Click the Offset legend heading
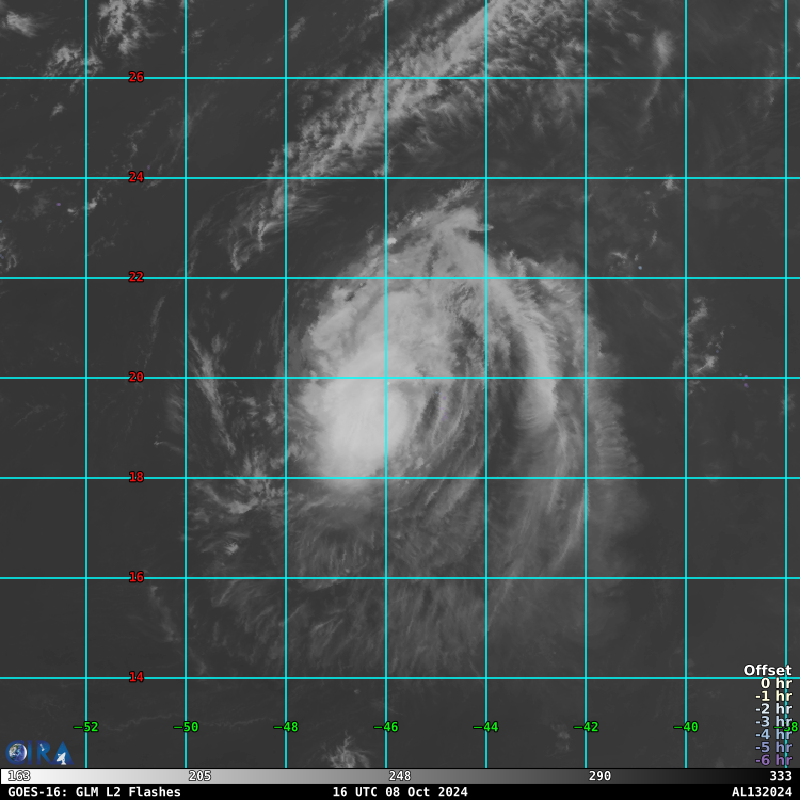Viewport: 800px width, 800px height. click(x=767, y=671)
